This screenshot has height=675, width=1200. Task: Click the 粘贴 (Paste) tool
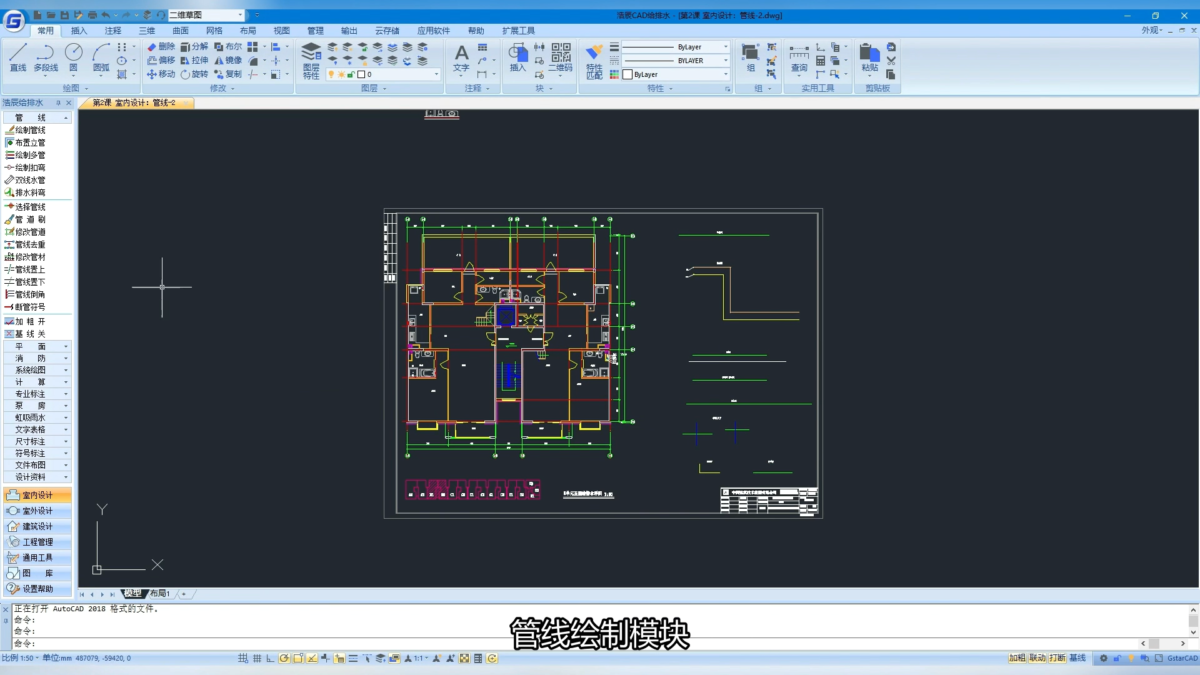870,59
